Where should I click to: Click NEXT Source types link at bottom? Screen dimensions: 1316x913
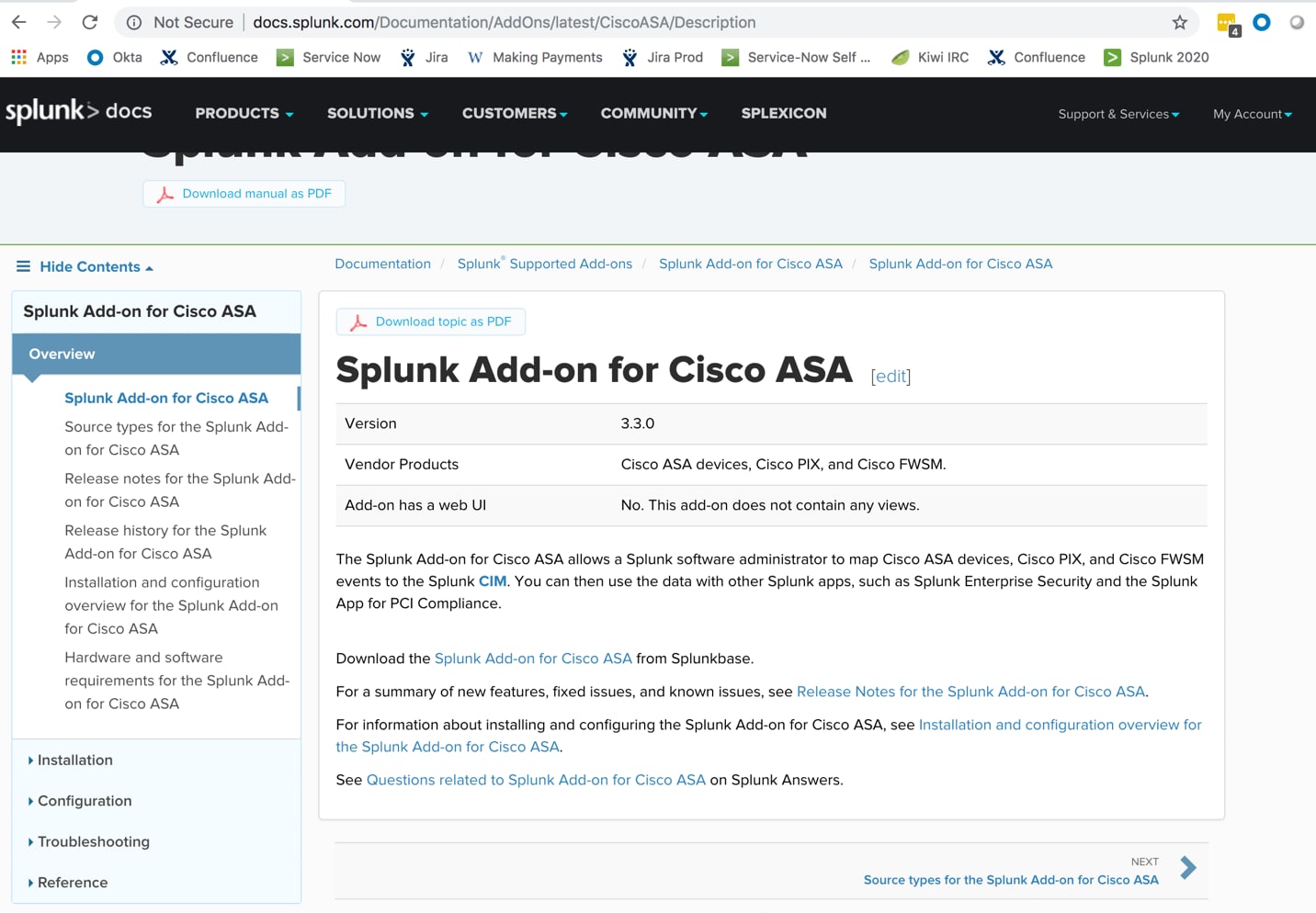click(x=1011, y=880)
